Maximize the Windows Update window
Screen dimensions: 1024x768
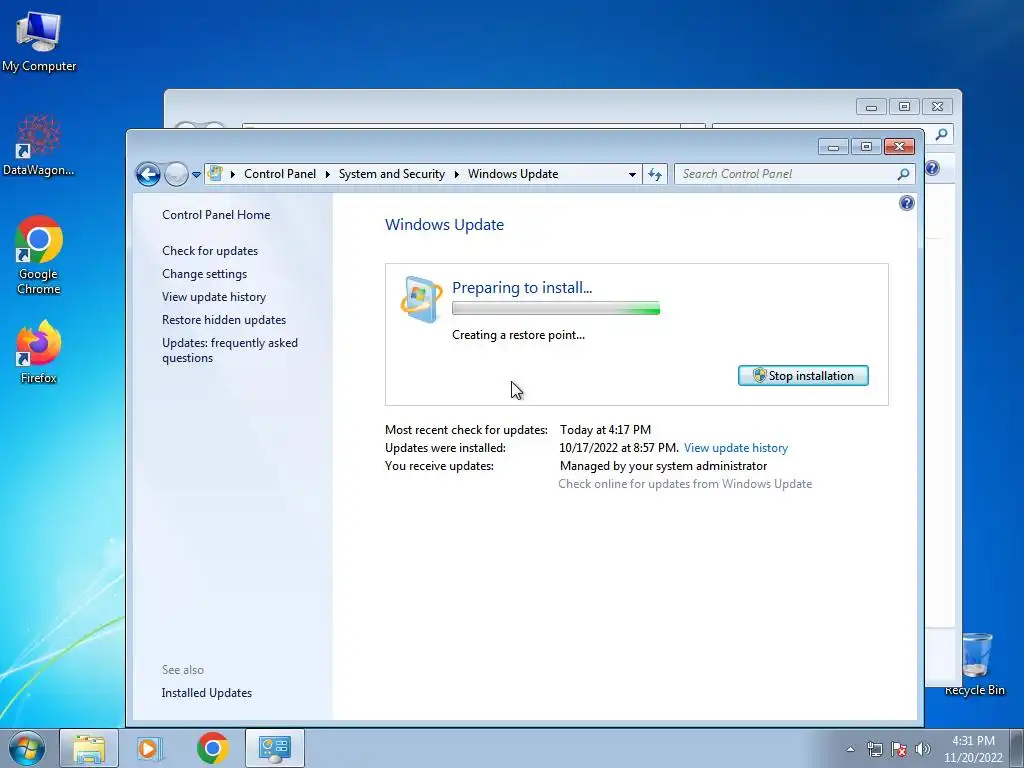[866, 147]
